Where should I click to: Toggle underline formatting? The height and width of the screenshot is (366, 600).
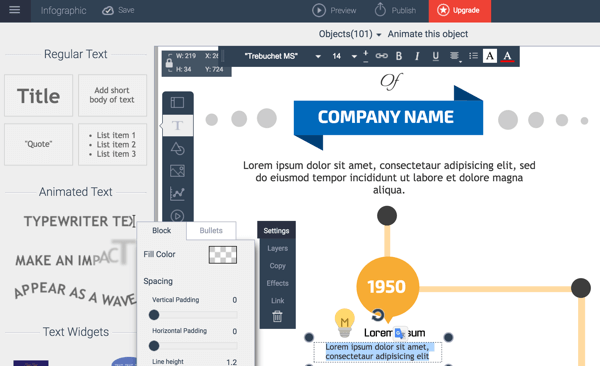(435, 56)
